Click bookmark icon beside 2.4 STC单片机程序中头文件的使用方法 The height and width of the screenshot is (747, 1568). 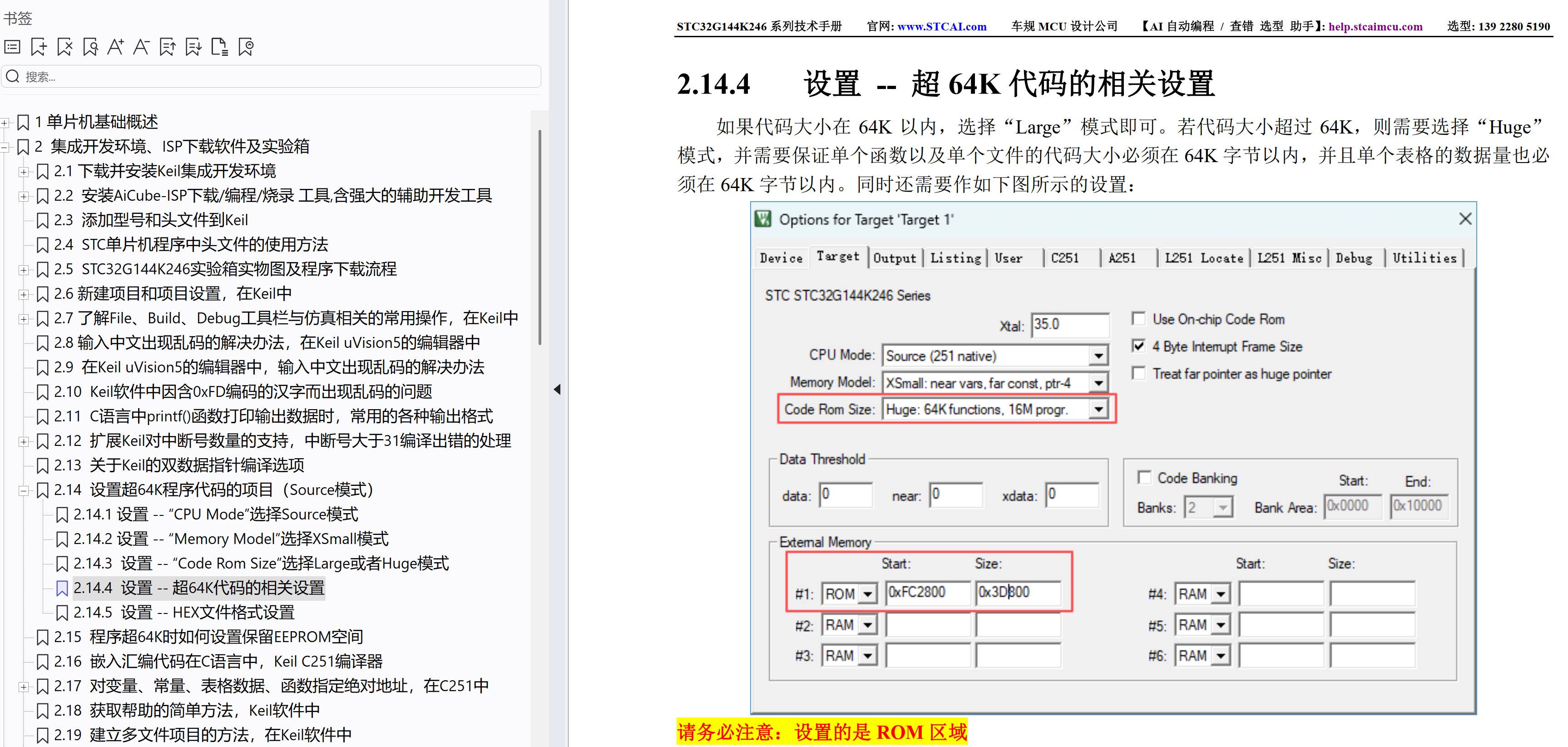(x=43, y=245)
